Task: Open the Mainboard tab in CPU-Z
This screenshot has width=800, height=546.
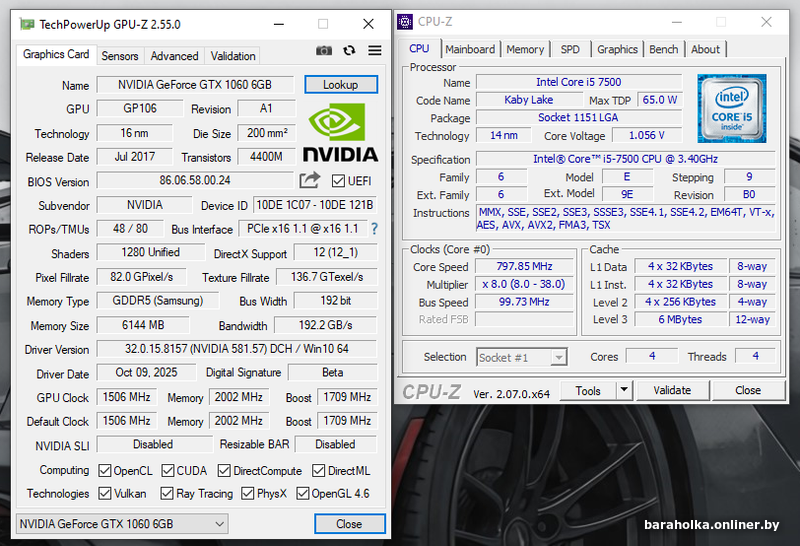Action: [x=470, y=49]
